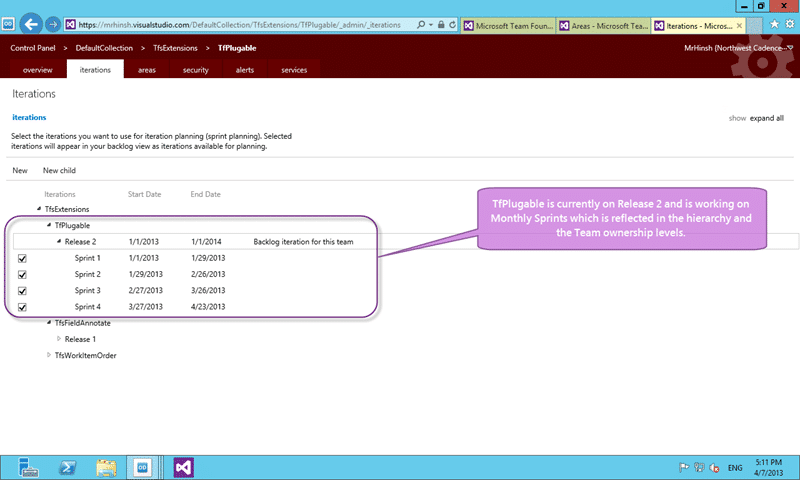Image resolution: width=800 pixels, height=480 pixels.
Task: Click the lock security icon in address bar
Action: (x=441, y=24)
